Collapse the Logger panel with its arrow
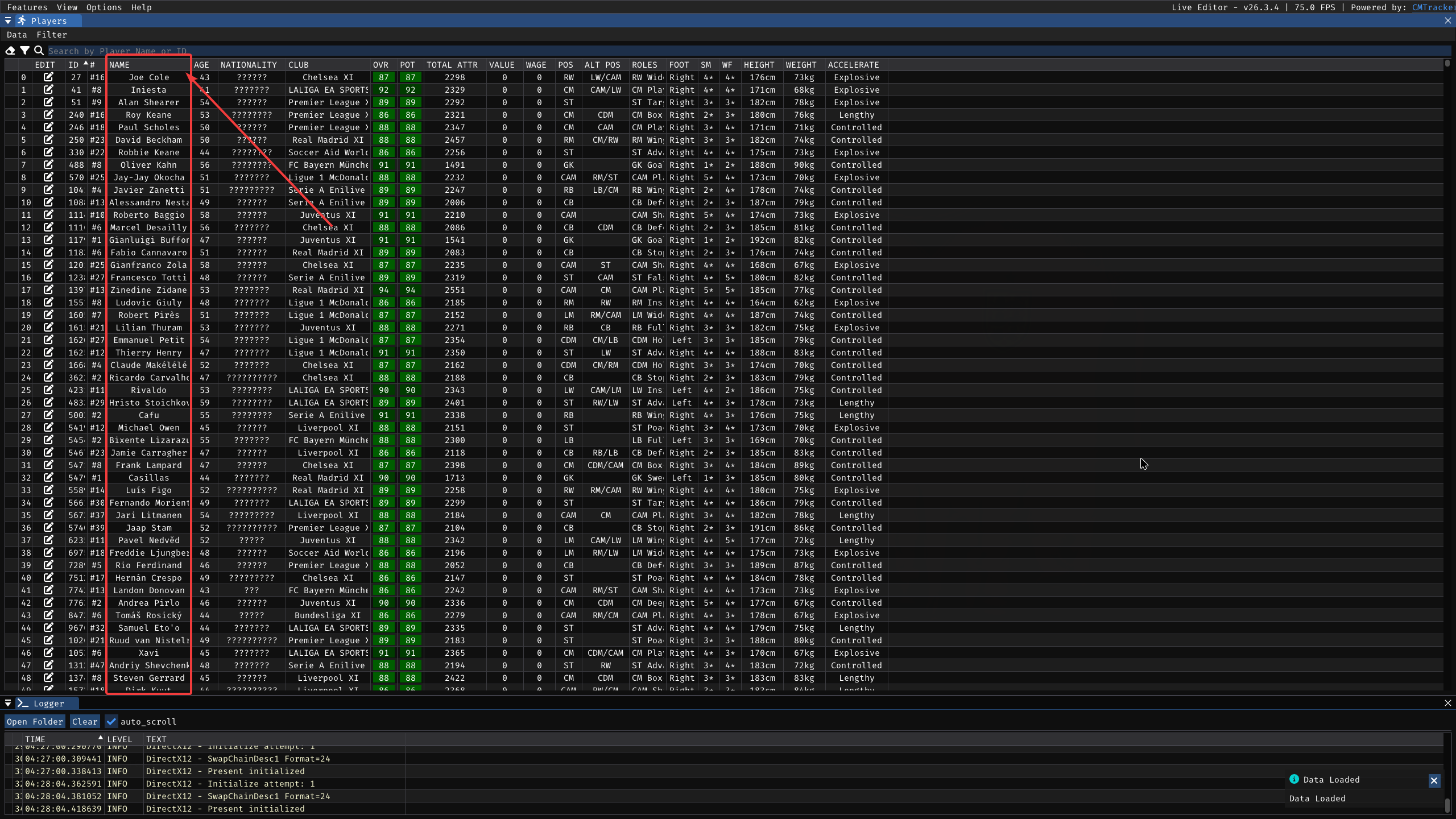 pyautogui.click(x=8, y=703)
